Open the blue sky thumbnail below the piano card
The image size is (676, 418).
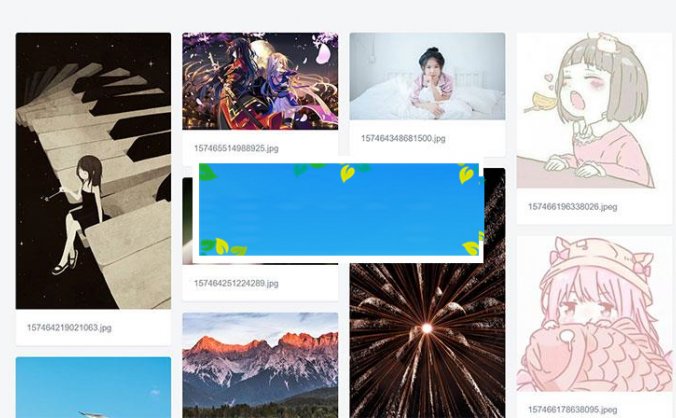coord(93,387)
